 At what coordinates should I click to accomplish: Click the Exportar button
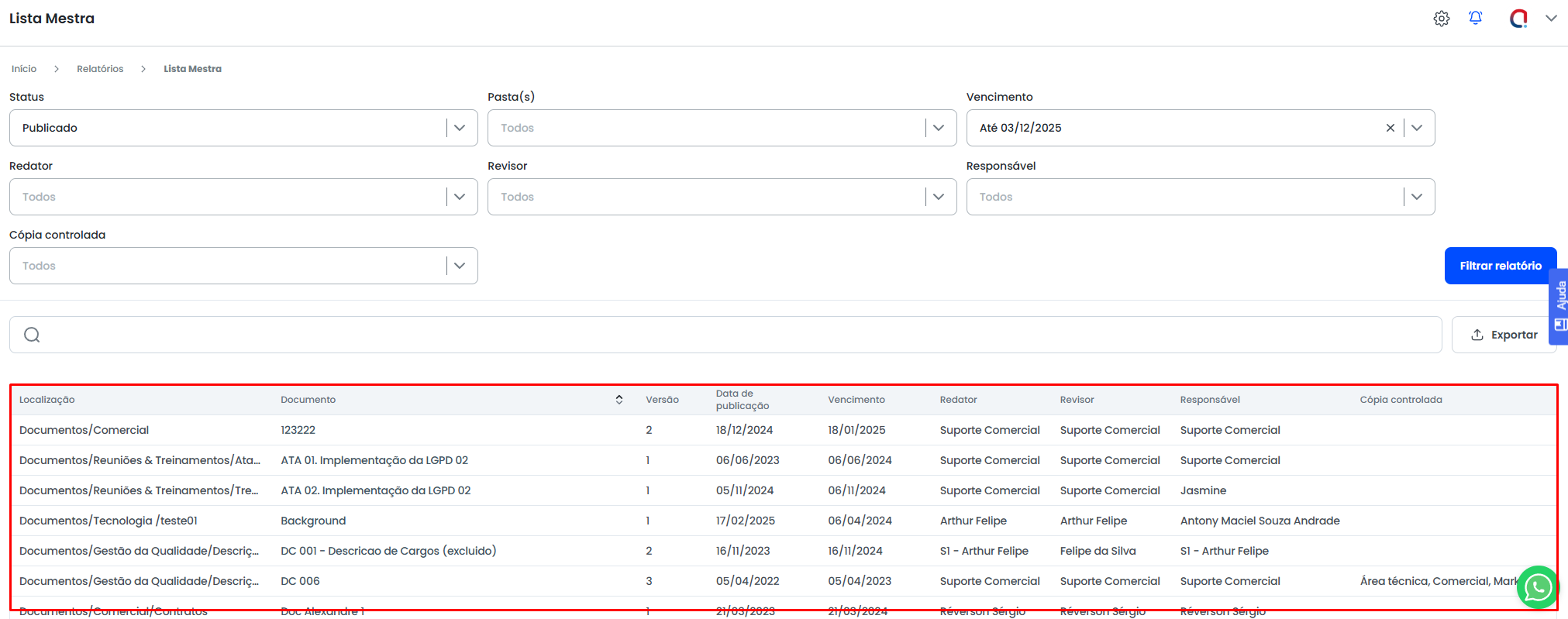tap(1503, 335)
